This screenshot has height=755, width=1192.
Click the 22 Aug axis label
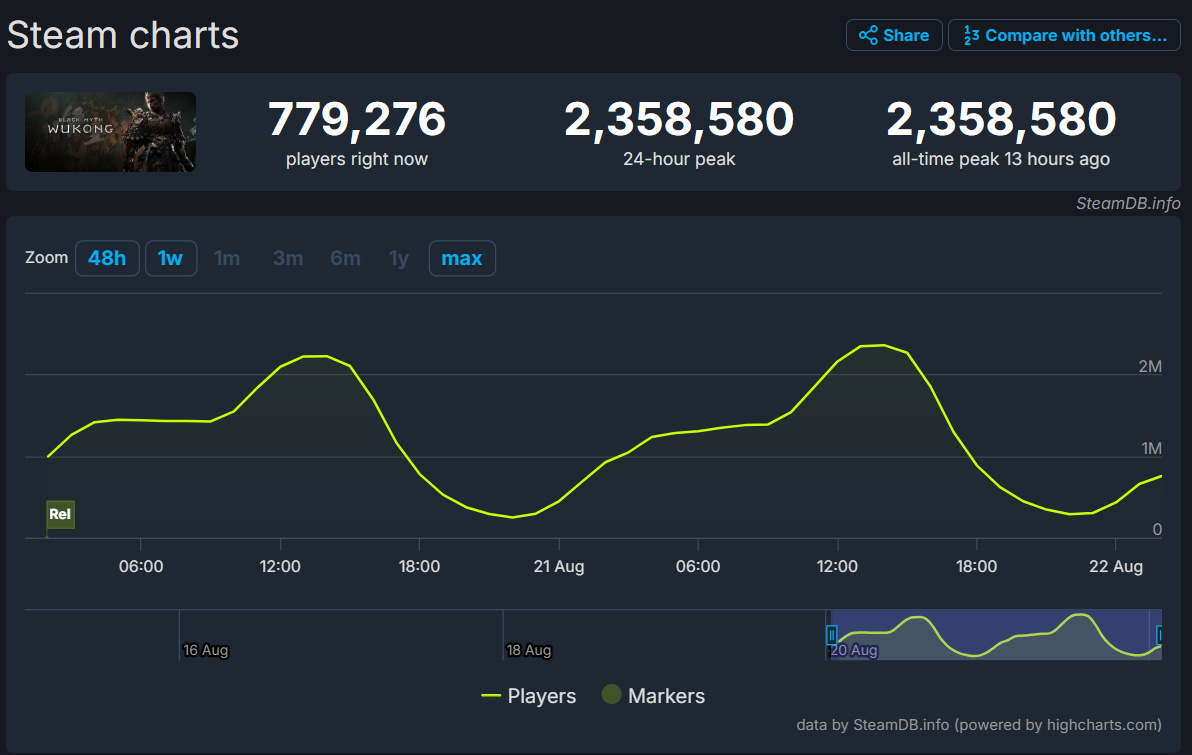point(1116,566)
